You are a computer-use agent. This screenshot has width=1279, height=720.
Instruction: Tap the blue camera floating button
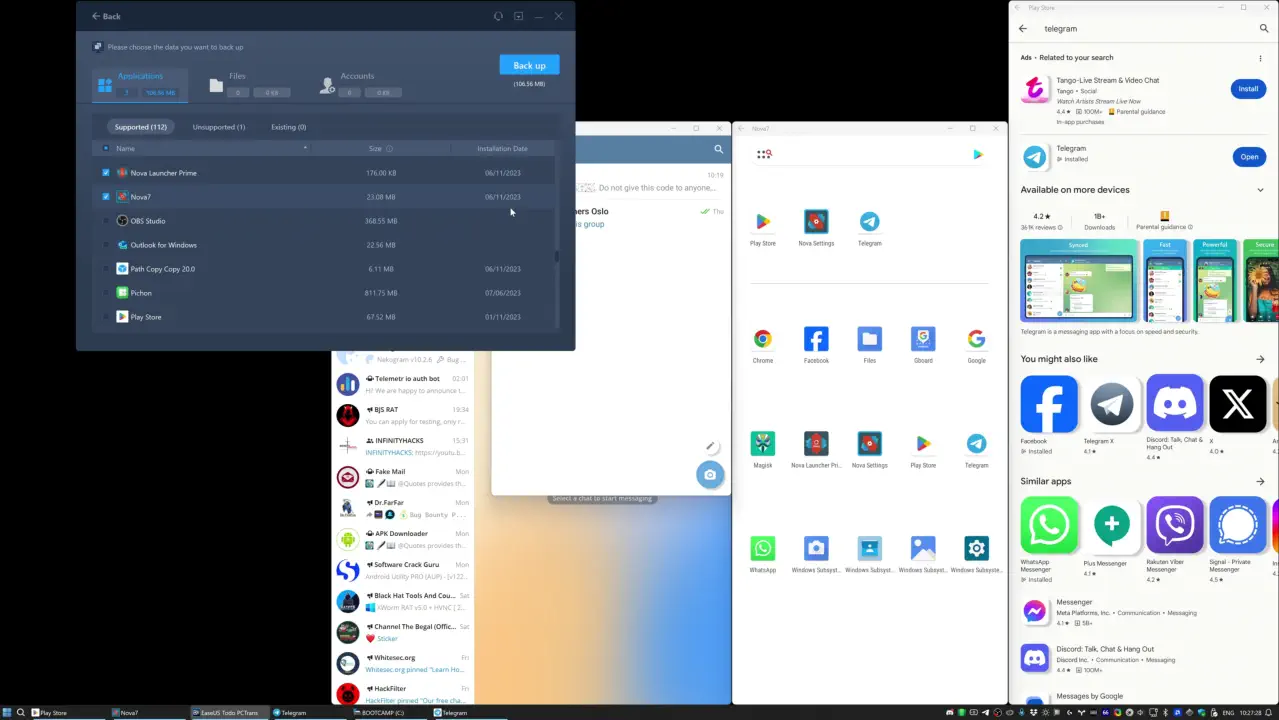(710, 475)
